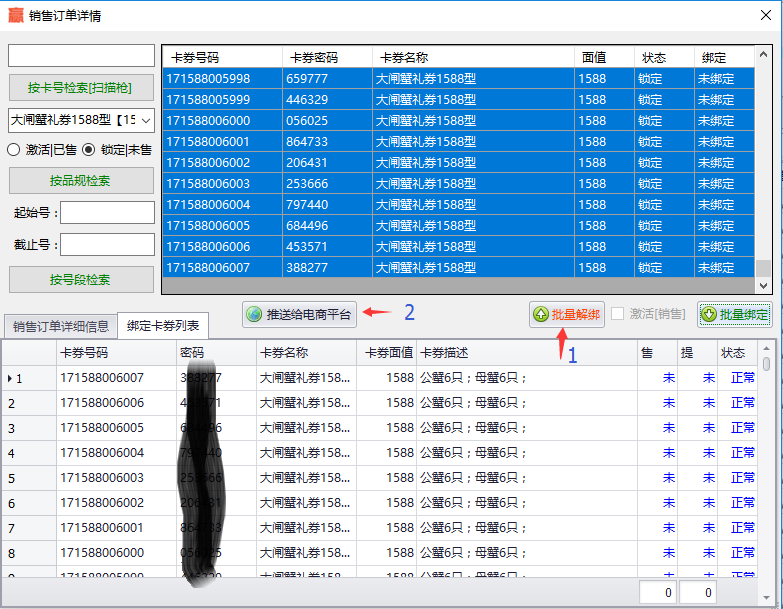
Task: Click 按号段检索 button
Action: coord(81,280)
